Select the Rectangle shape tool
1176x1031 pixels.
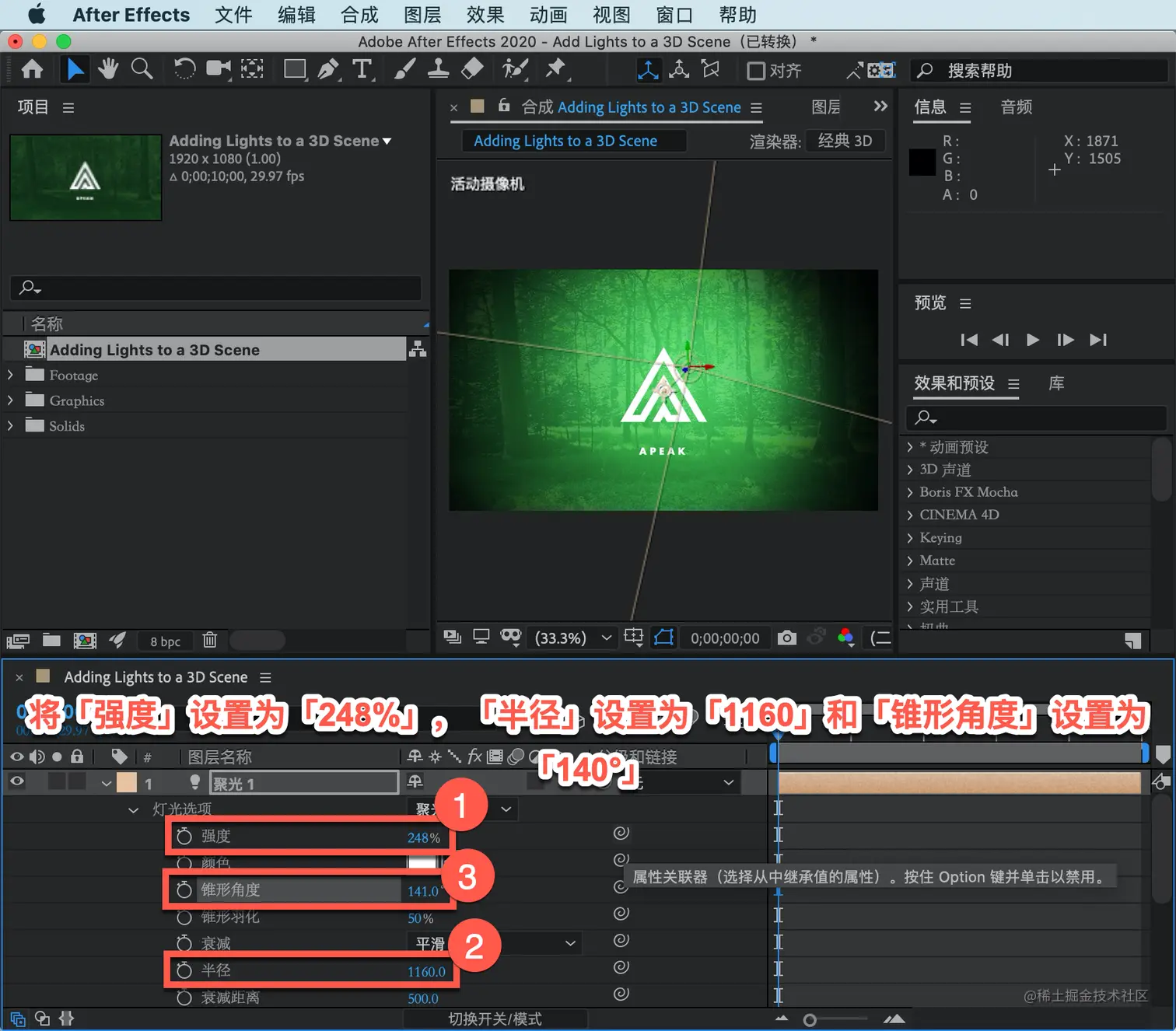tap(295, 69)
